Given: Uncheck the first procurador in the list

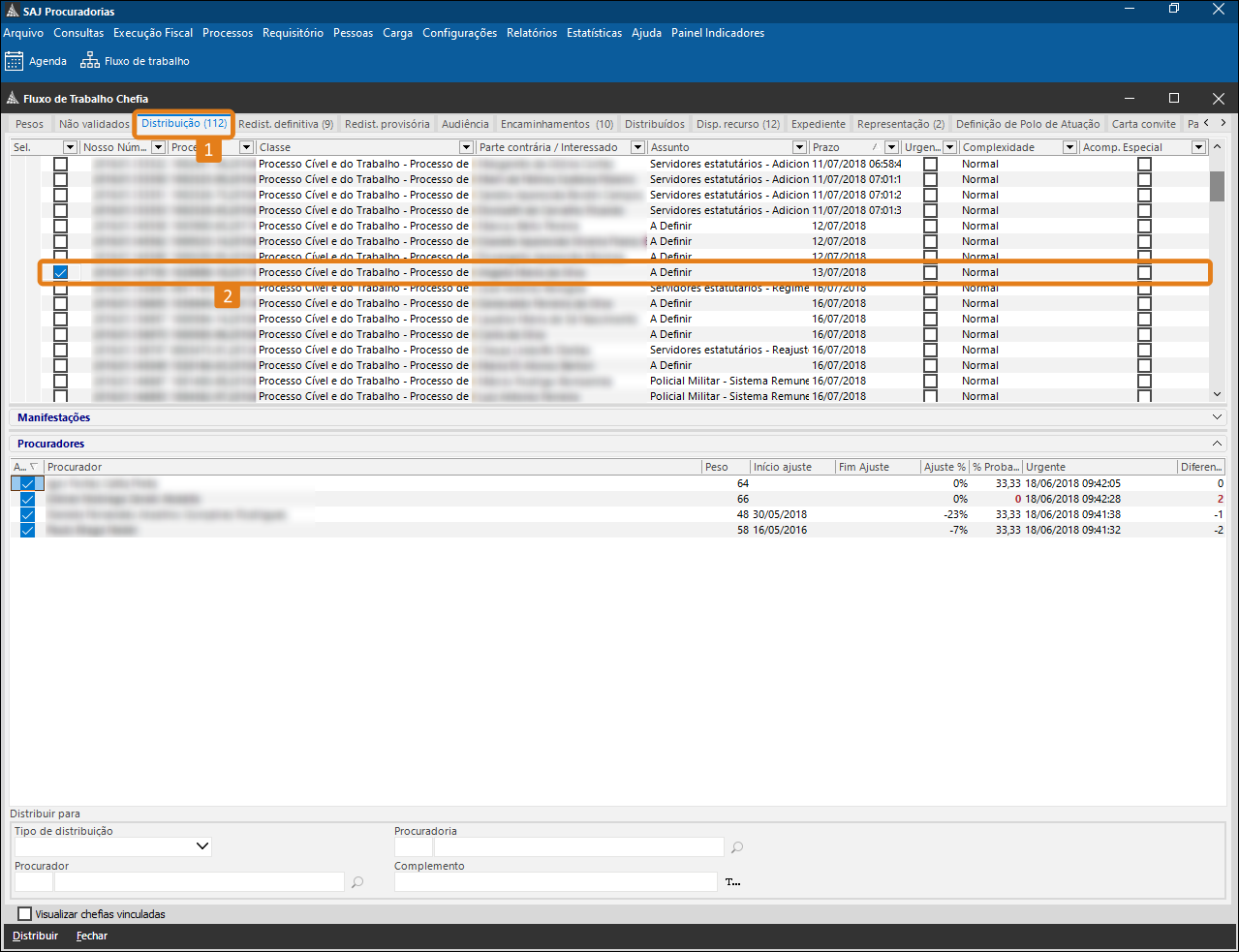Looking at the screenshot, I should [x=27, y=483].
